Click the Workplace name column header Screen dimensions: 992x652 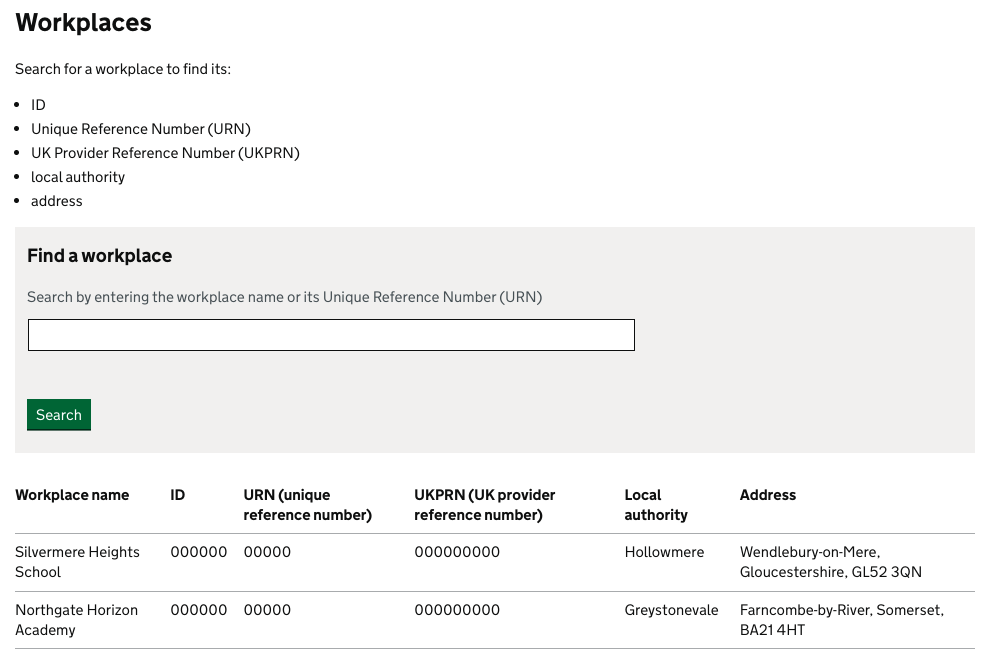(72, 495)
